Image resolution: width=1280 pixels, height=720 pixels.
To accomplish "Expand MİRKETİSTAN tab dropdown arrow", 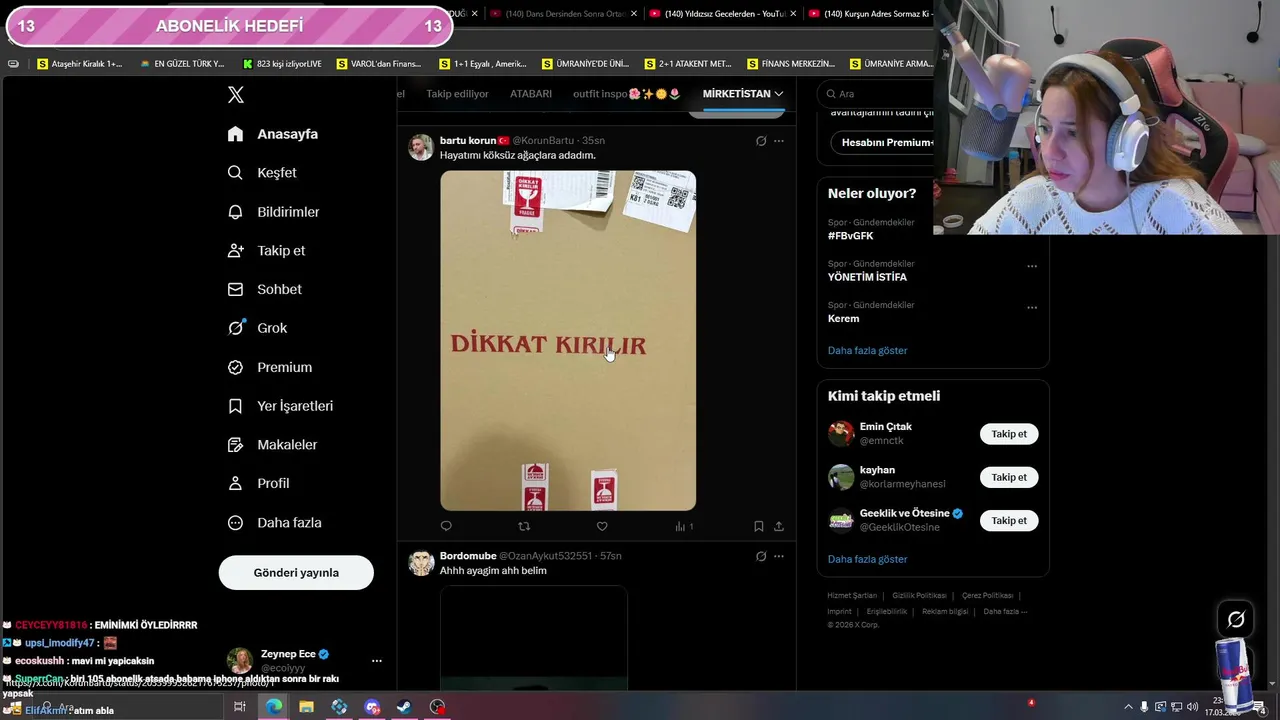I will pyautogui.click(x=779, y=94).
